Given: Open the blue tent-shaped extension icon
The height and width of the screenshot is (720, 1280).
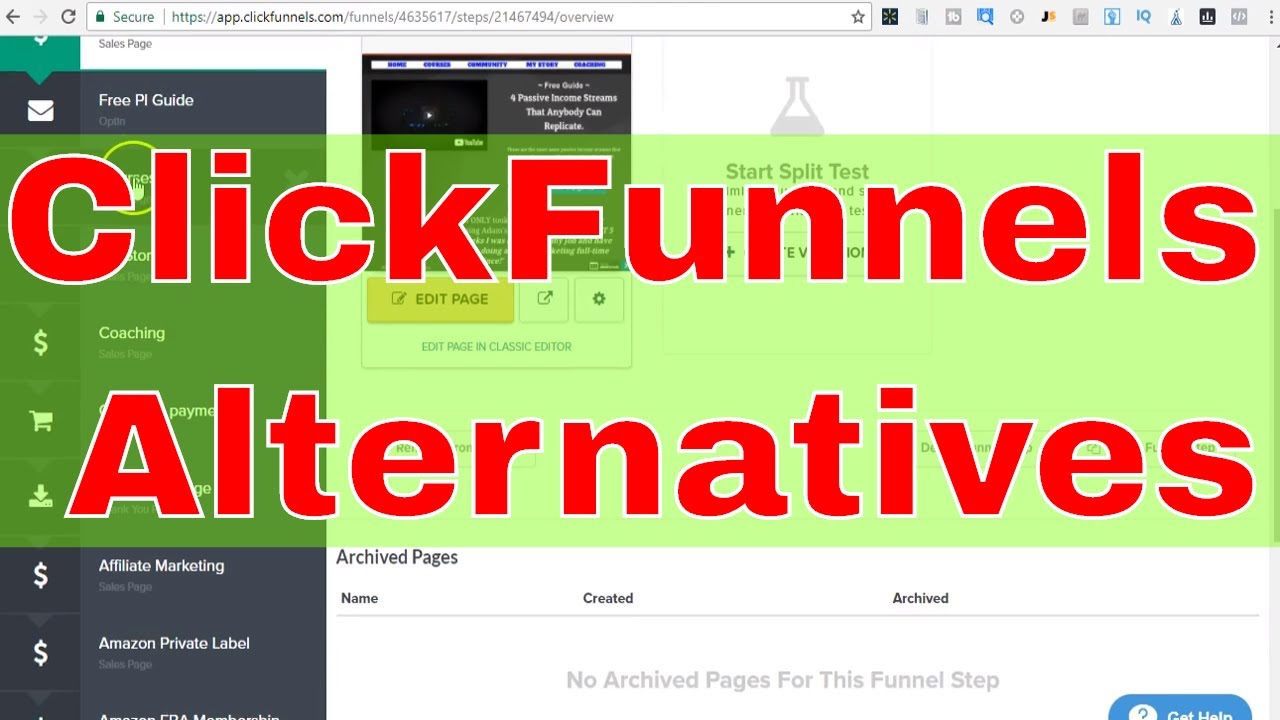Looking at the screenshot, I should point(1176,17).
